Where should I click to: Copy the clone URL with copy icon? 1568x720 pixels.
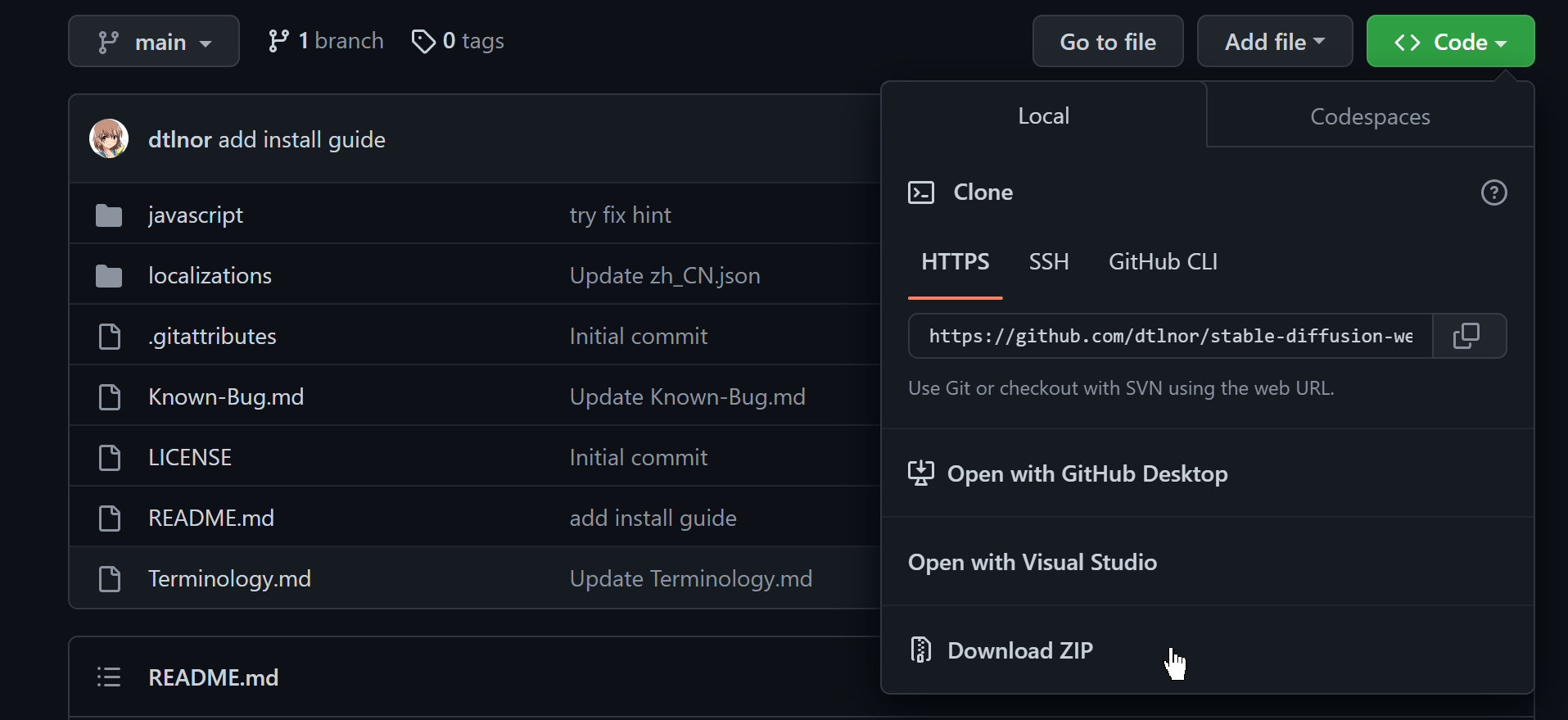click(1469, 336)
